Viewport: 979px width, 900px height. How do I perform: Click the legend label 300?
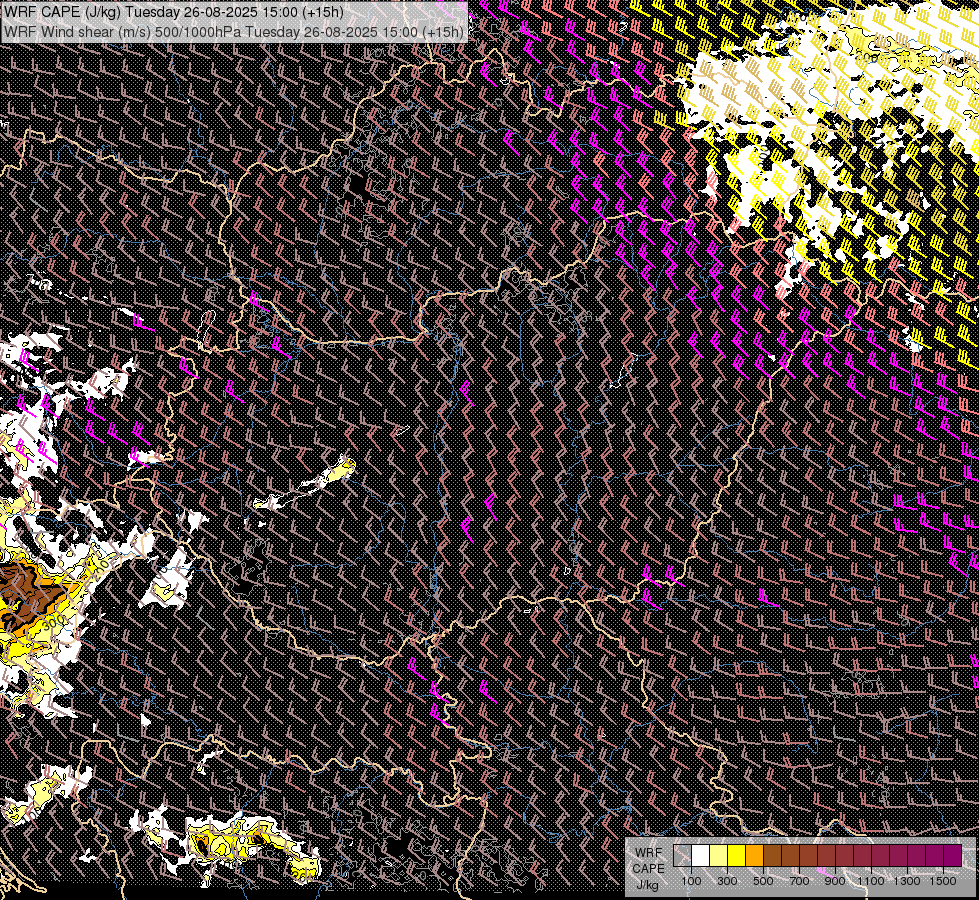click(x=727, y=881)
